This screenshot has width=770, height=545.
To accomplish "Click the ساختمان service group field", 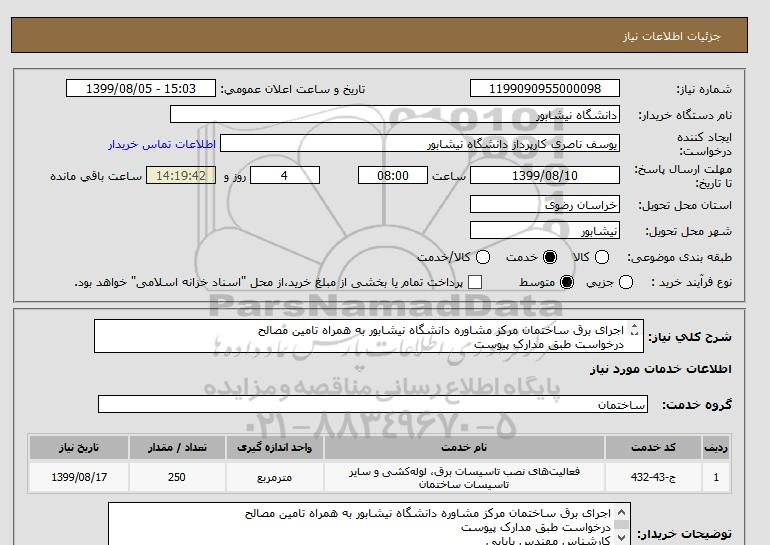I will [x=373, y=405].
